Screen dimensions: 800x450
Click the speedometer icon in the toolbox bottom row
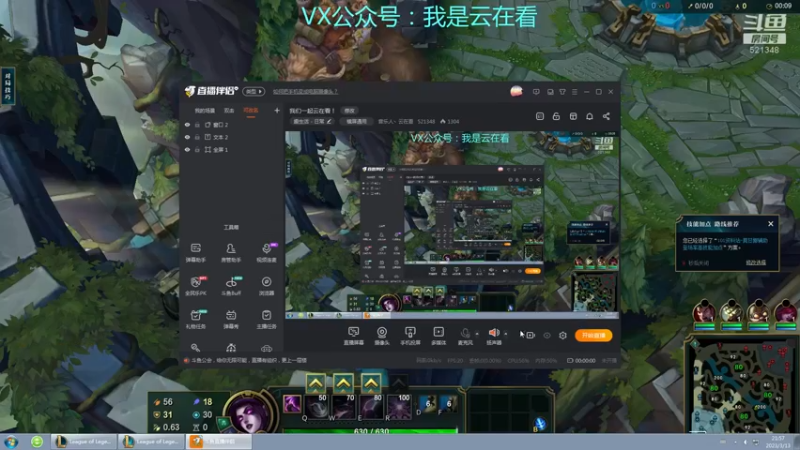coord(231,348)
